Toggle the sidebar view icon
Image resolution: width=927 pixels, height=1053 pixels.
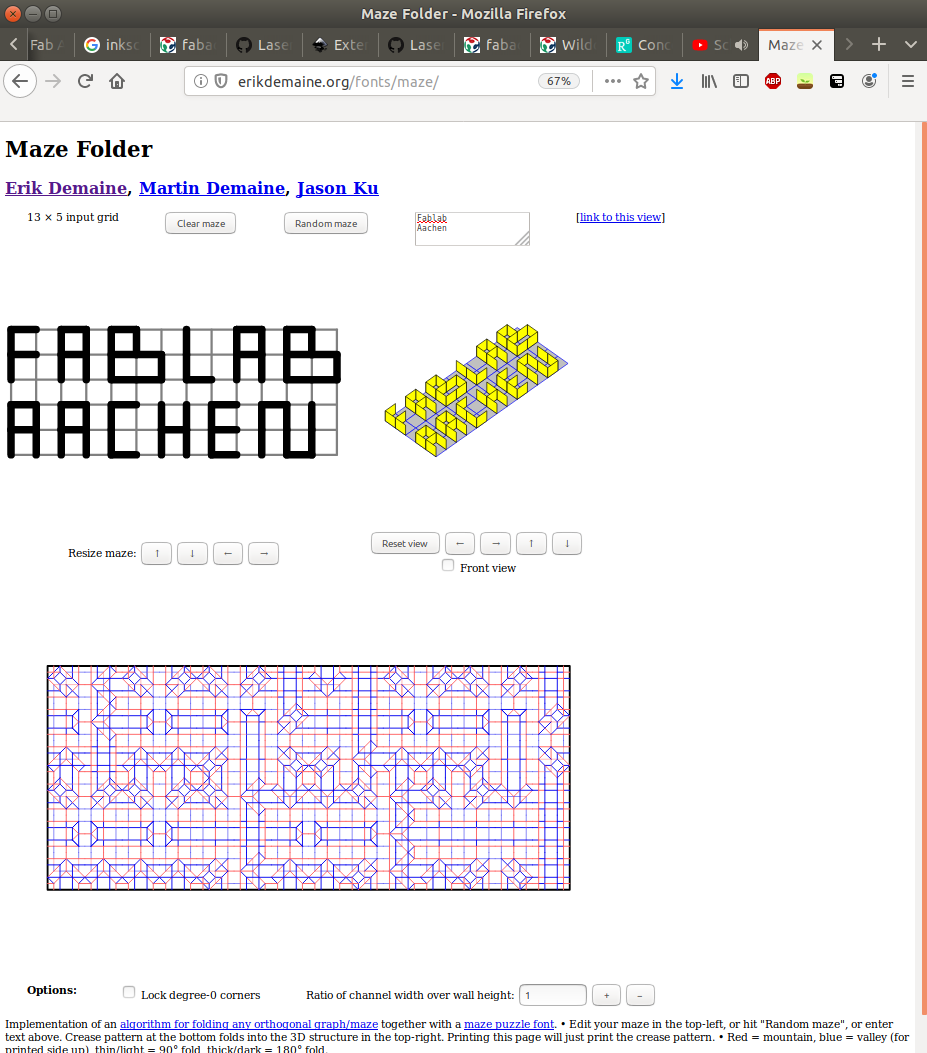click(x=741, y=81)
